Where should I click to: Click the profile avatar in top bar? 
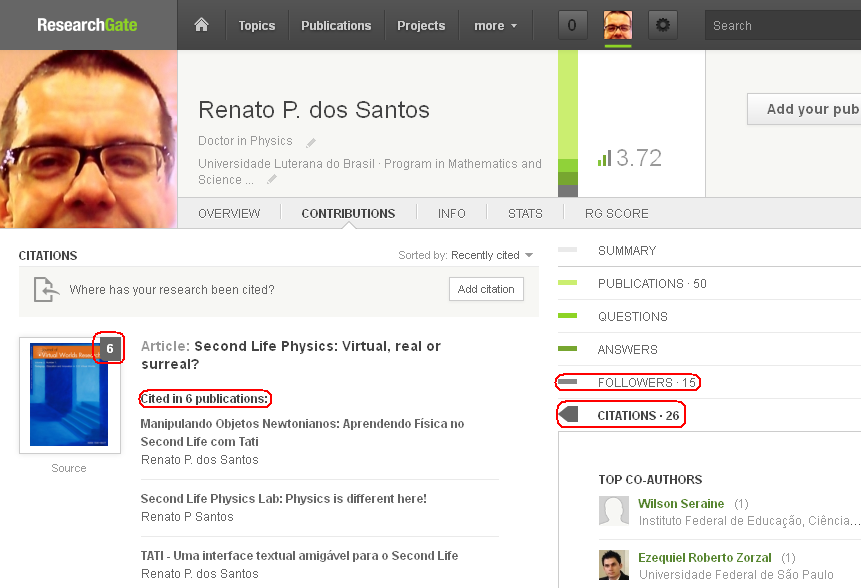618,25
